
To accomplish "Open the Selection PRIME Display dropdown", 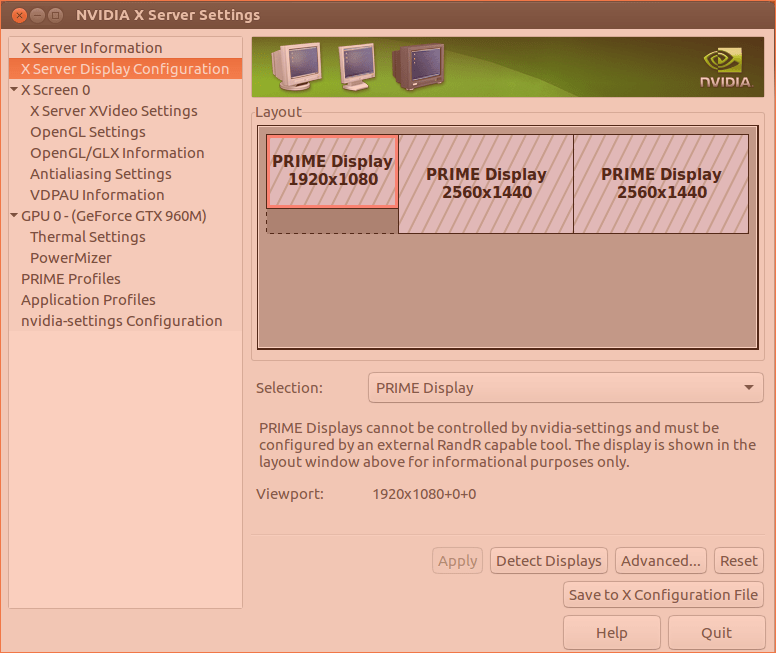I will (566, 388).
